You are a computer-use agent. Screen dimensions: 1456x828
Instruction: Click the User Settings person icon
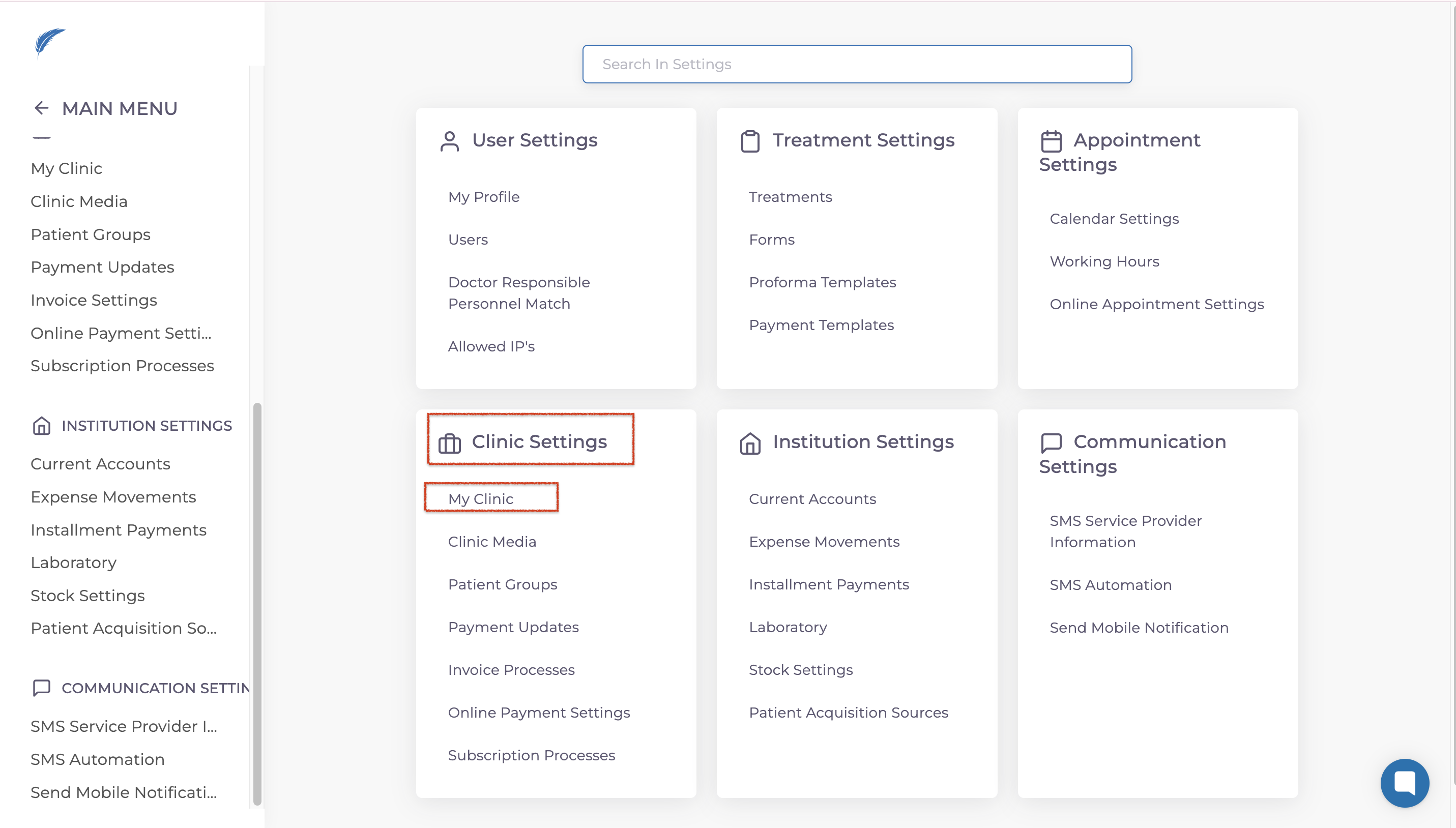click(x=449, y=141)
